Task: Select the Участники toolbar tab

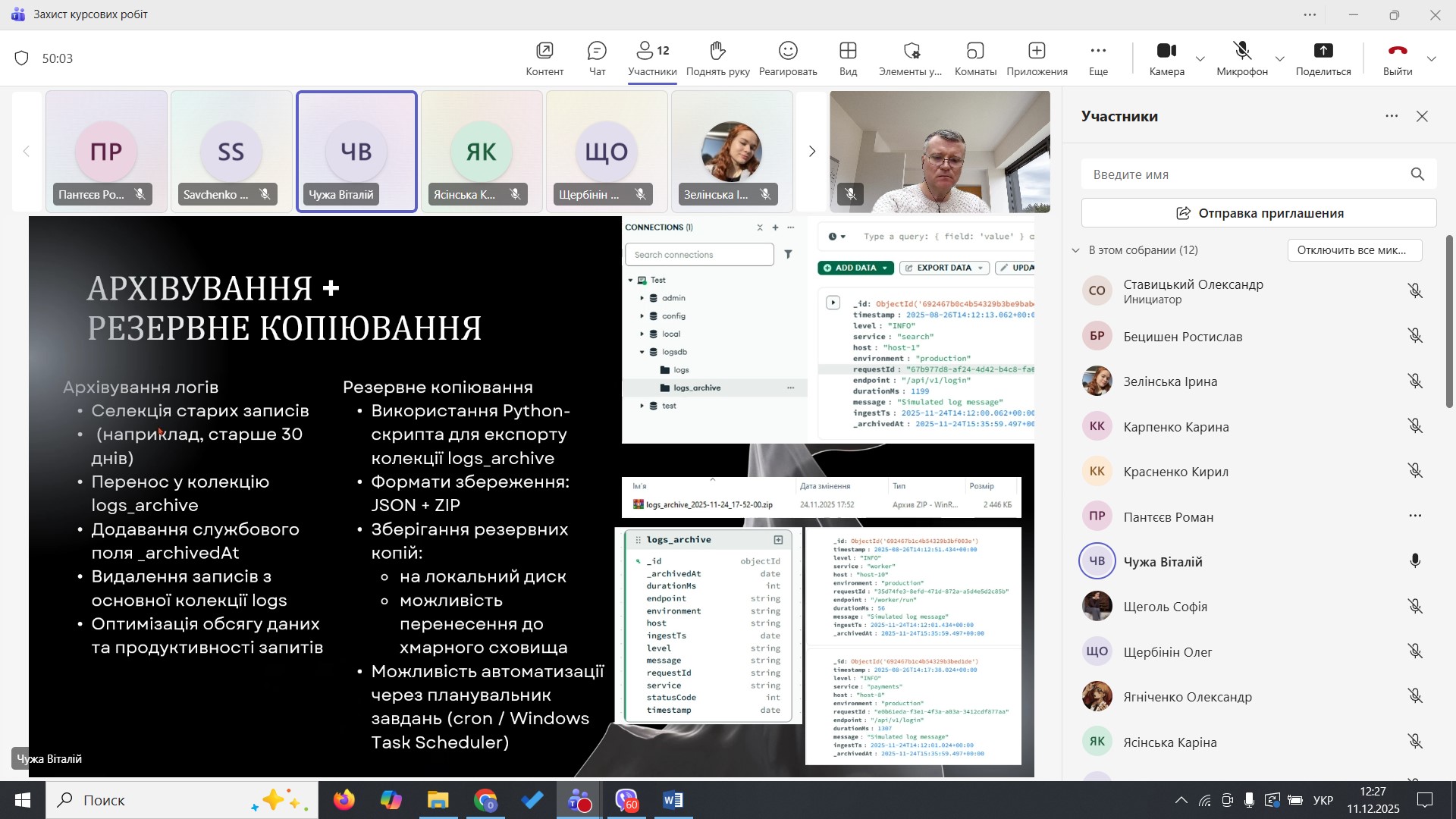Action: coord(652,58)
